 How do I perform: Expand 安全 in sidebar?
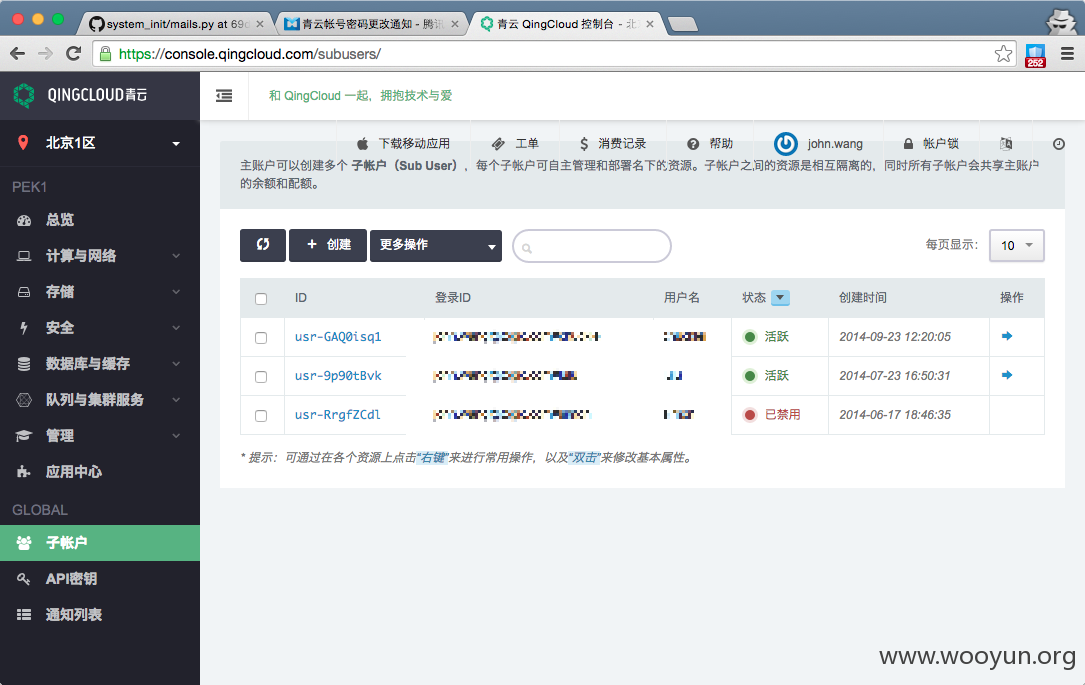(100, 328)
